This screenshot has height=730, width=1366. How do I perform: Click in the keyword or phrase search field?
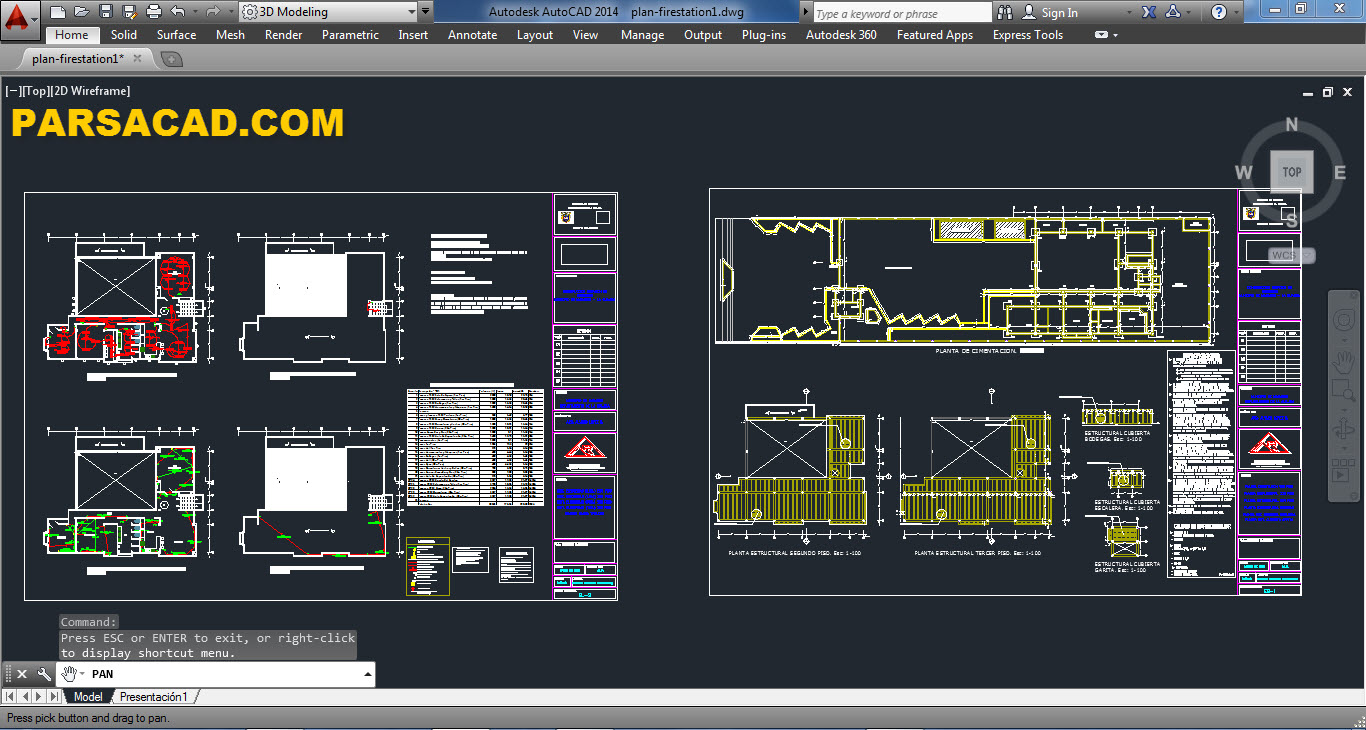(x=901, y=13)
